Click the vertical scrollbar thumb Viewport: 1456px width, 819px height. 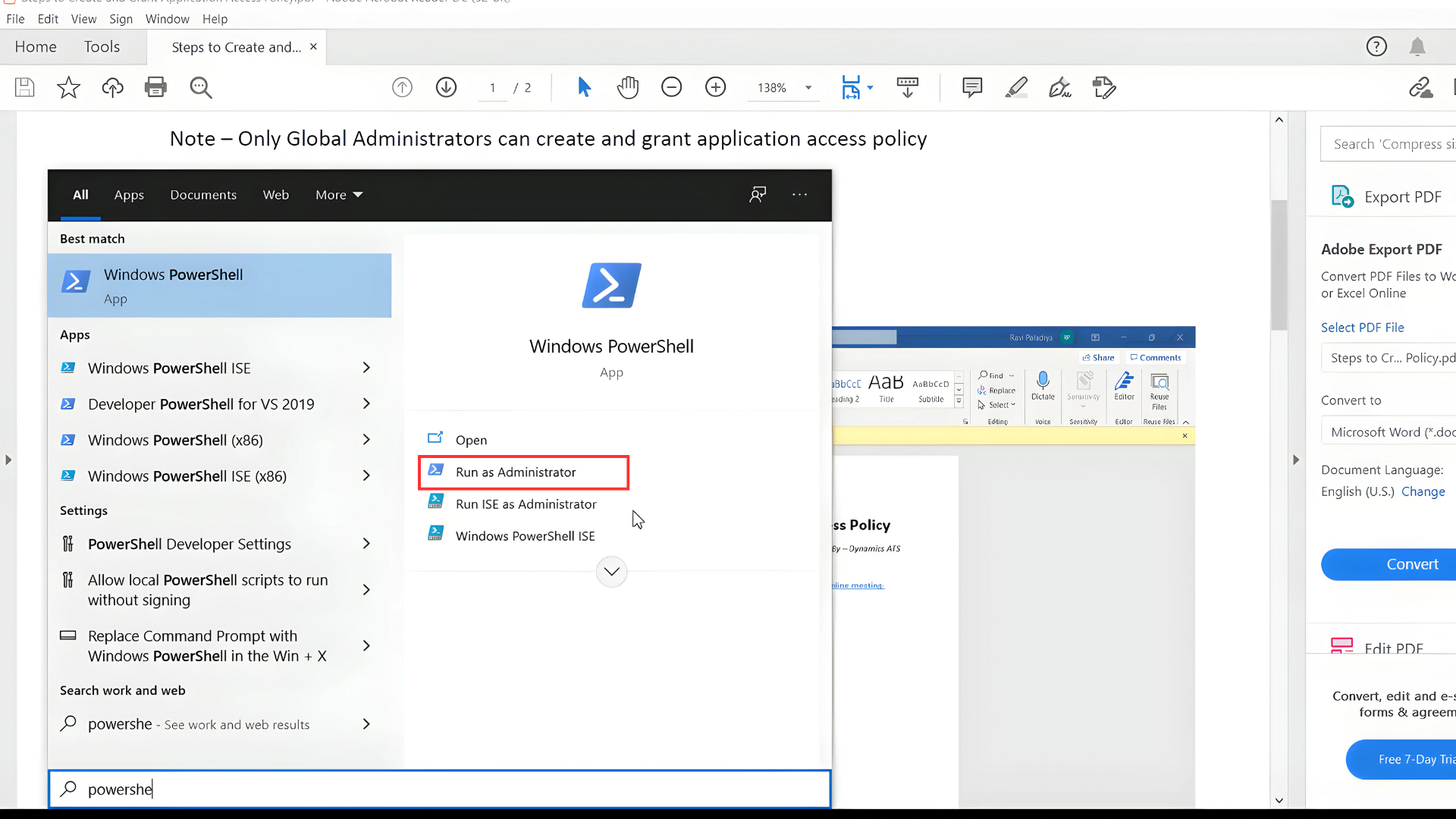(1279, 265)
